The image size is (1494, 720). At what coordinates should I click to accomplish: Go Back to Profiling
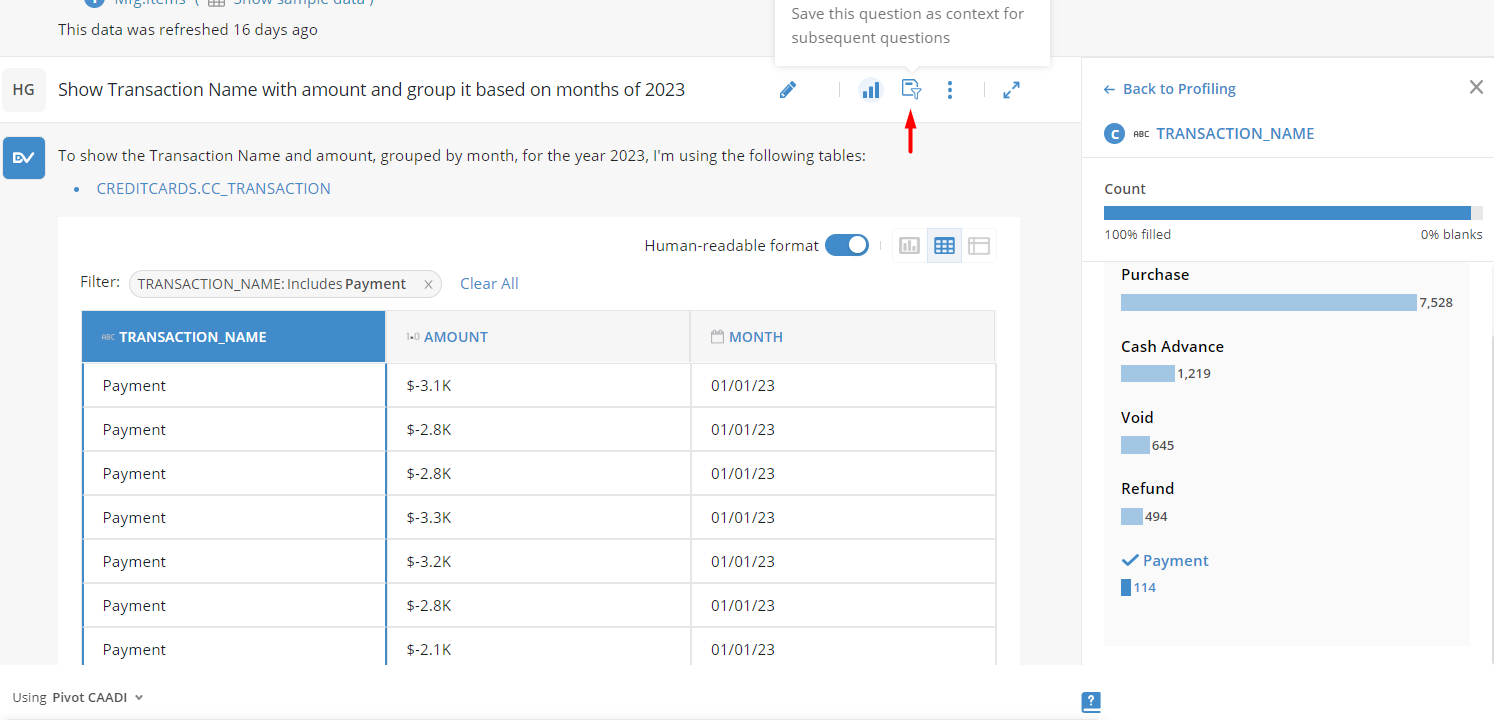coord(1169,89)
